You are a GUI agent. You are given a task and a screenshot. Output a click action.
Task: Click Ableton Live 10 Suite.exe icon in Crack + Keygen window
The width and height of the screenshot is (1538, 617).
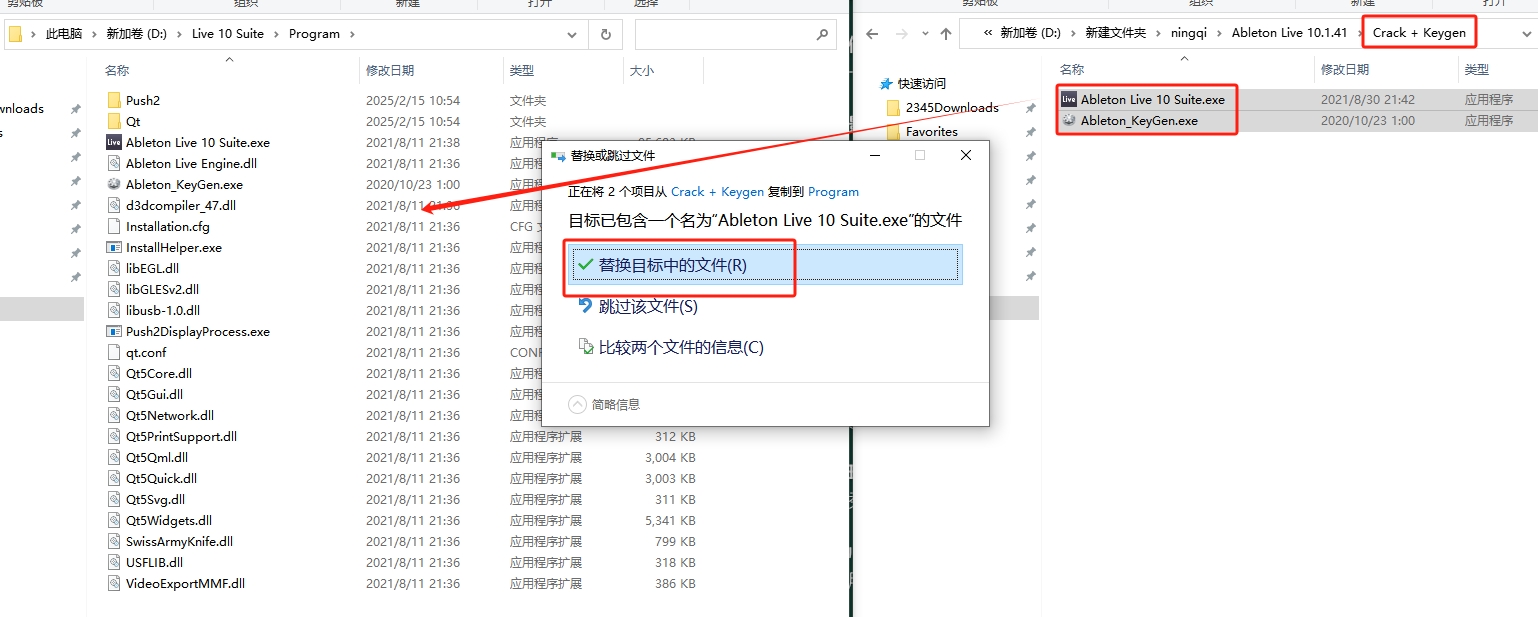pyautogui.click(x=1069, y=99)
